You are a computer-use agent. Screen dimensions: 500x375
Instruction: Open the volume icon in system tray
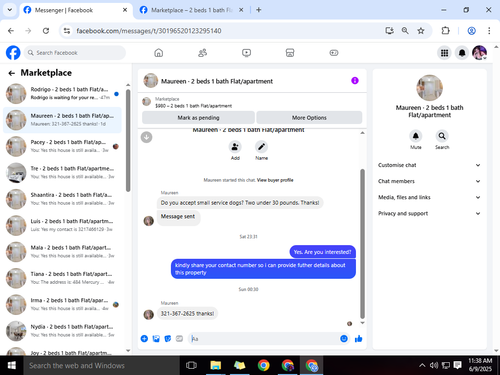click(x=434, y=365)
